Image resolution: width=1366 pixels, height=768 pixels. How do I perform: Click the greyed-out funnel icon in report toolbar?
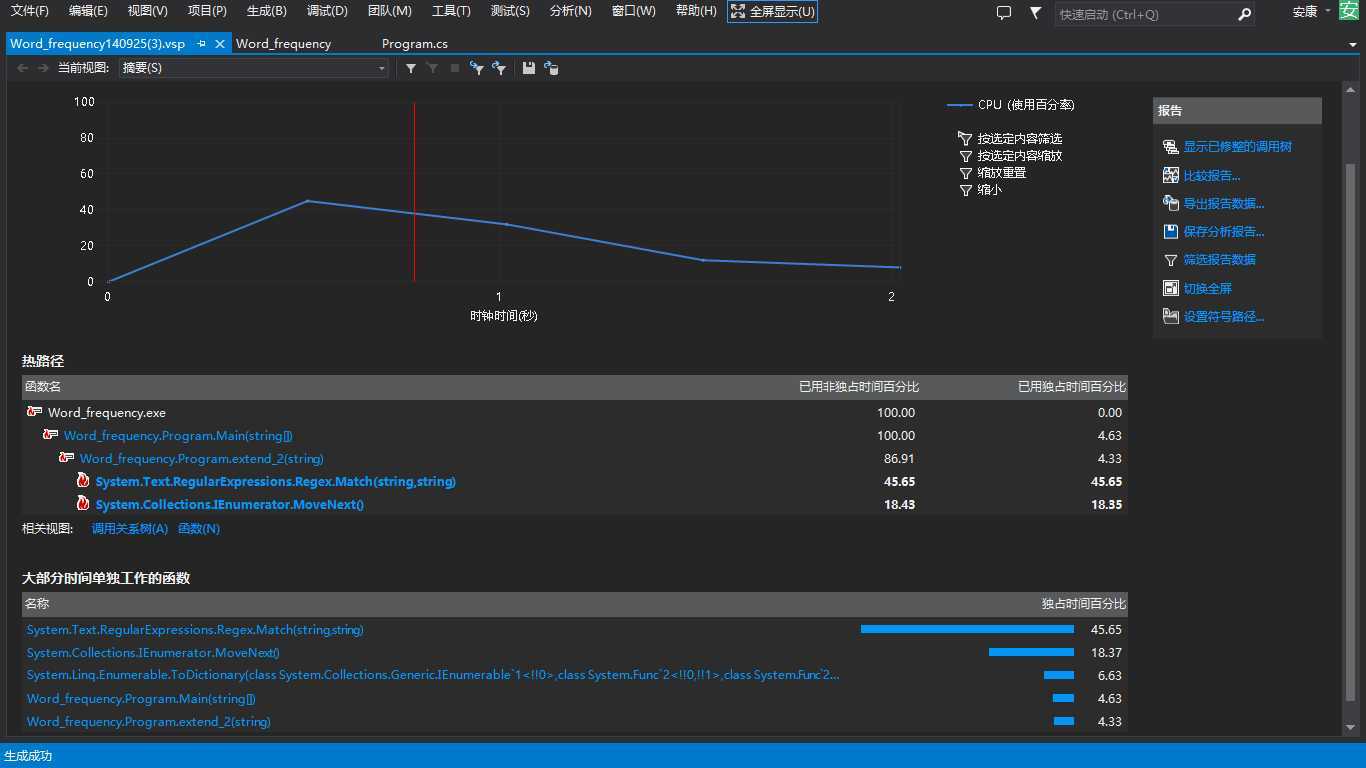point(433,68)
